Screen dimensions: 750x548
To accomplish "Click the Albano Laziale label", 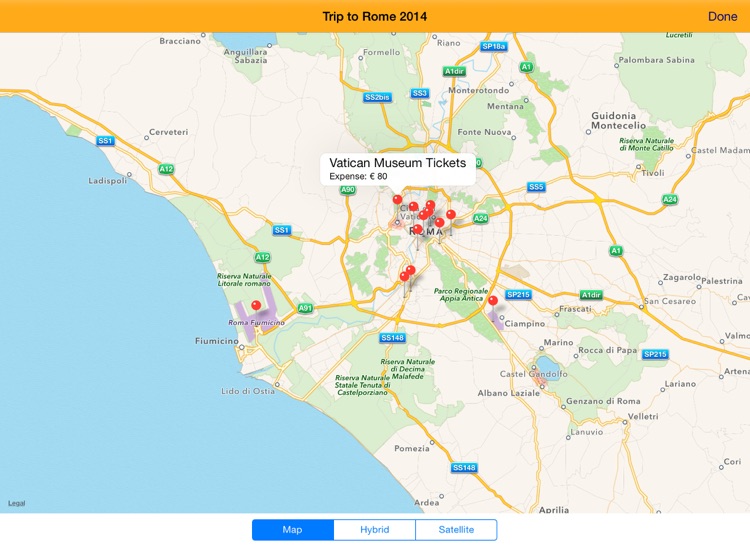I will pyautogui.click(x=508, y=393).
